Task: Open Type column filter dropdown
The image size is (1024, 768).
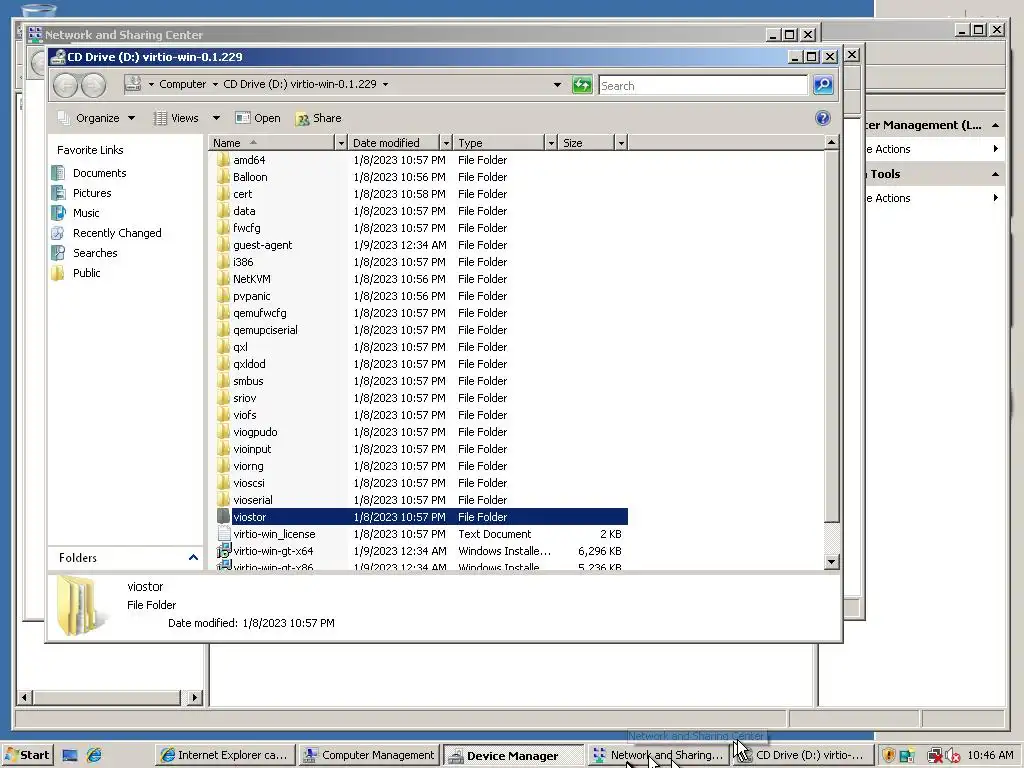Action: pos(551,143)
